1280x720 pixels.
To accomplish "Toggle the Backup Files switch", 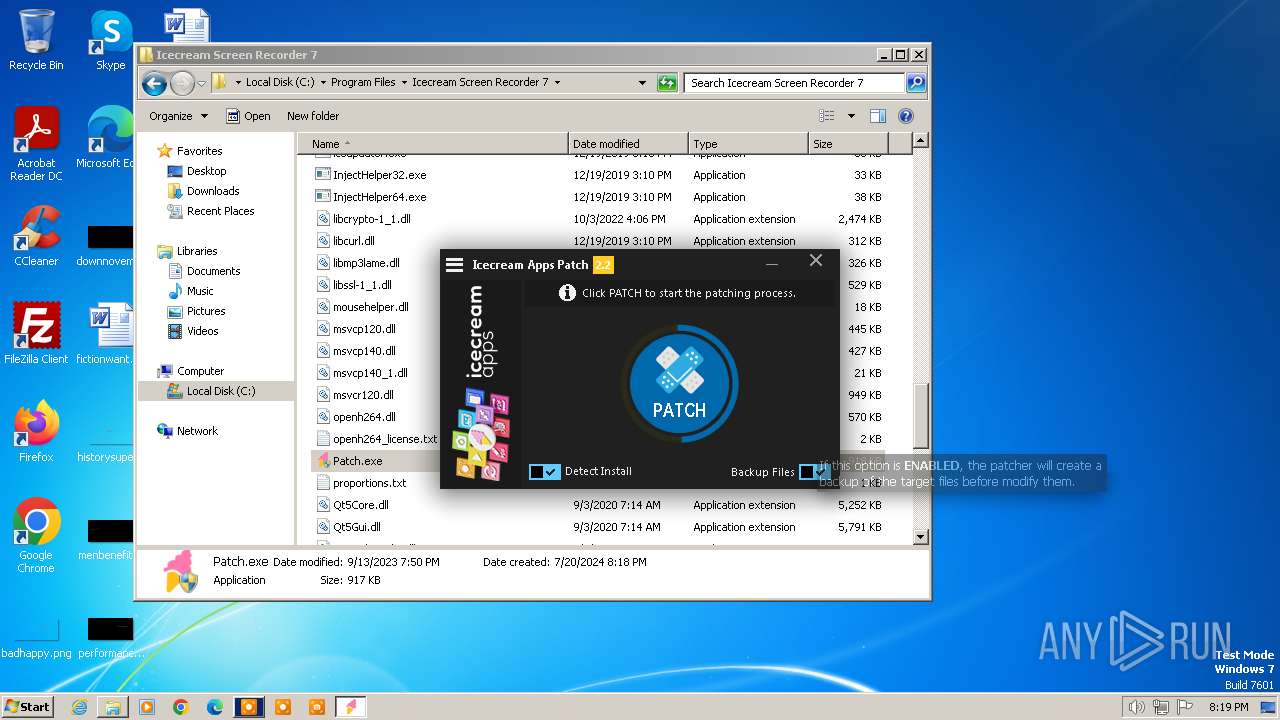I will (x=813, y=472).
